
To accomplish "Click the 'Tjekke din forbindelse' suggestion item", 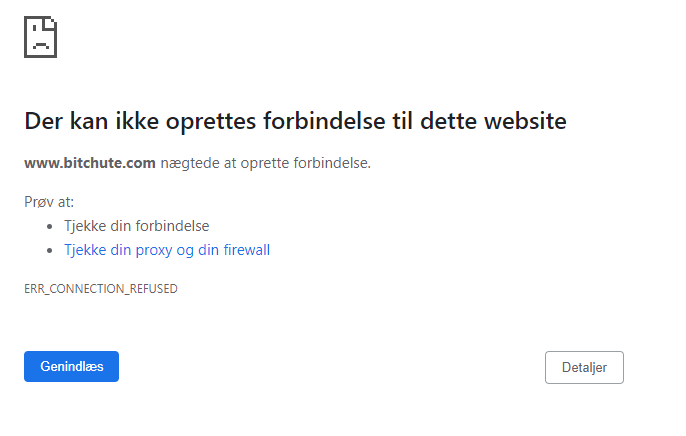I will 136,226.
